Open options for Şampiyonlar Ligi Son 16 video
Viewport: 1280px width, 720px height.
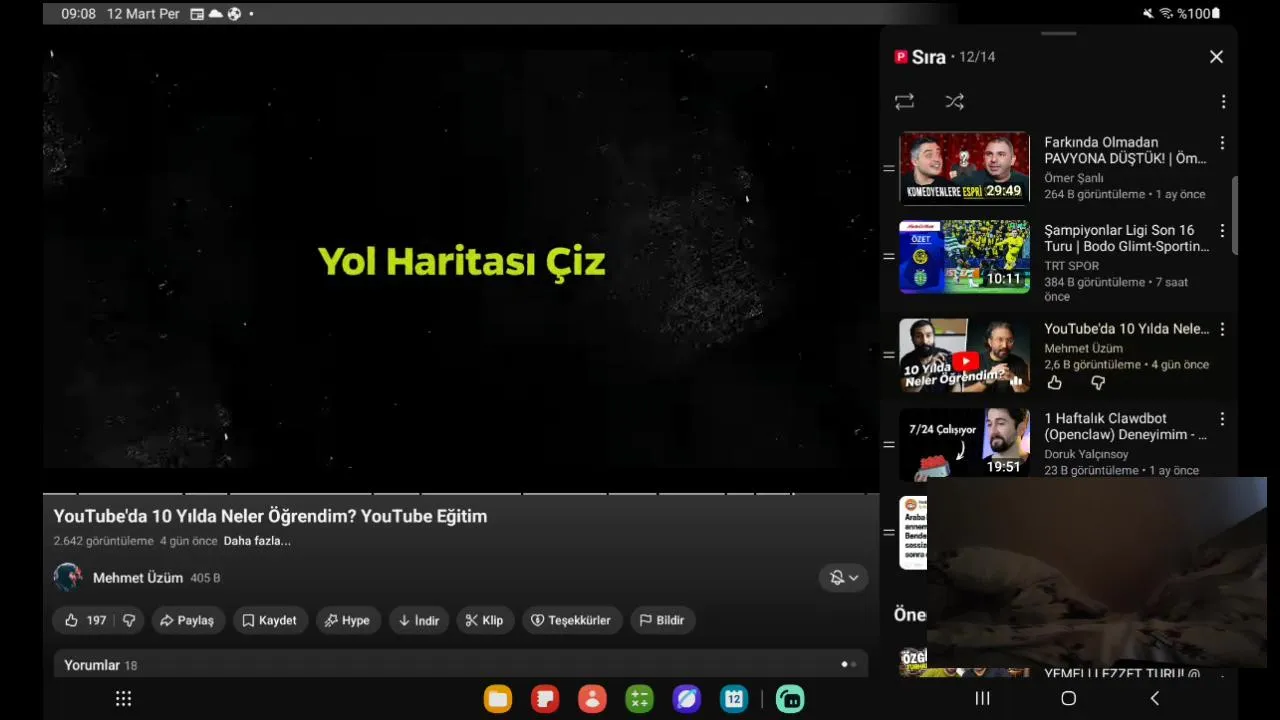pos(1222,231)
